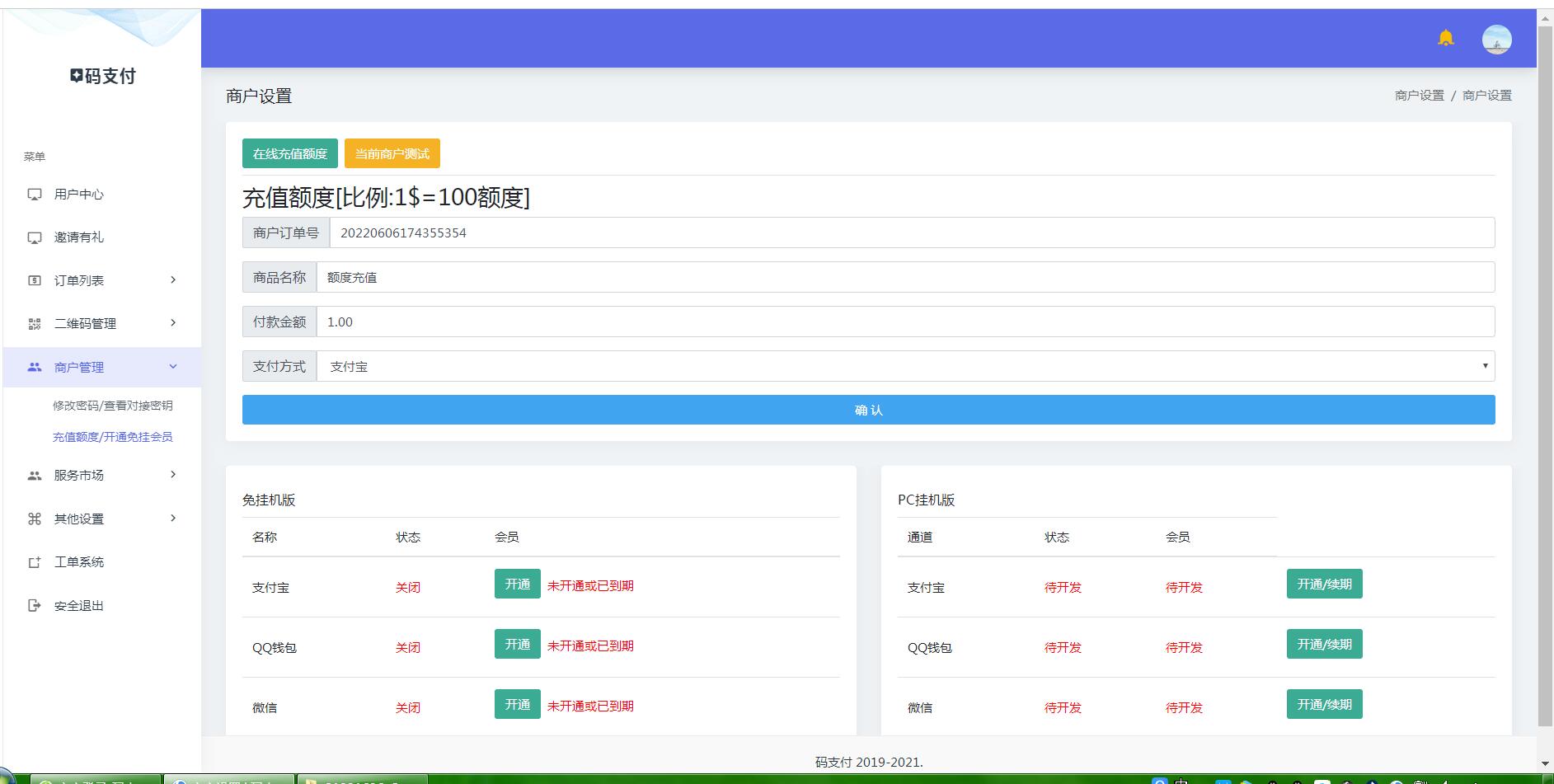The width and height of the screenshot is (1554, 784).
Task: Click the notification bell icon
Action: (x=1445, y=39)
